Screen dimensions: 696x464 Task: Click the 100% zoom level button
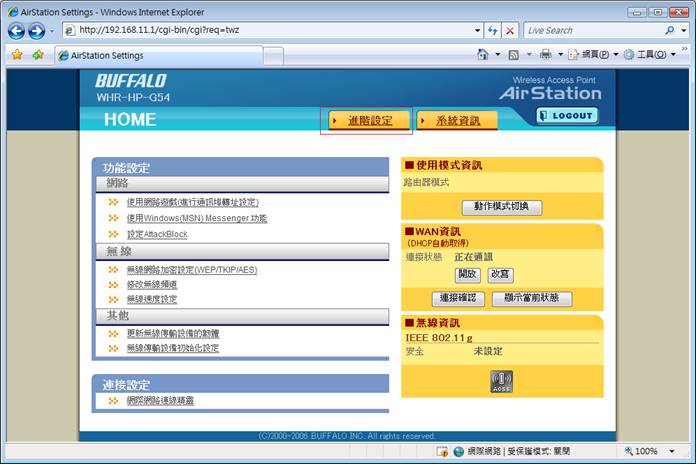pos(641,451)
